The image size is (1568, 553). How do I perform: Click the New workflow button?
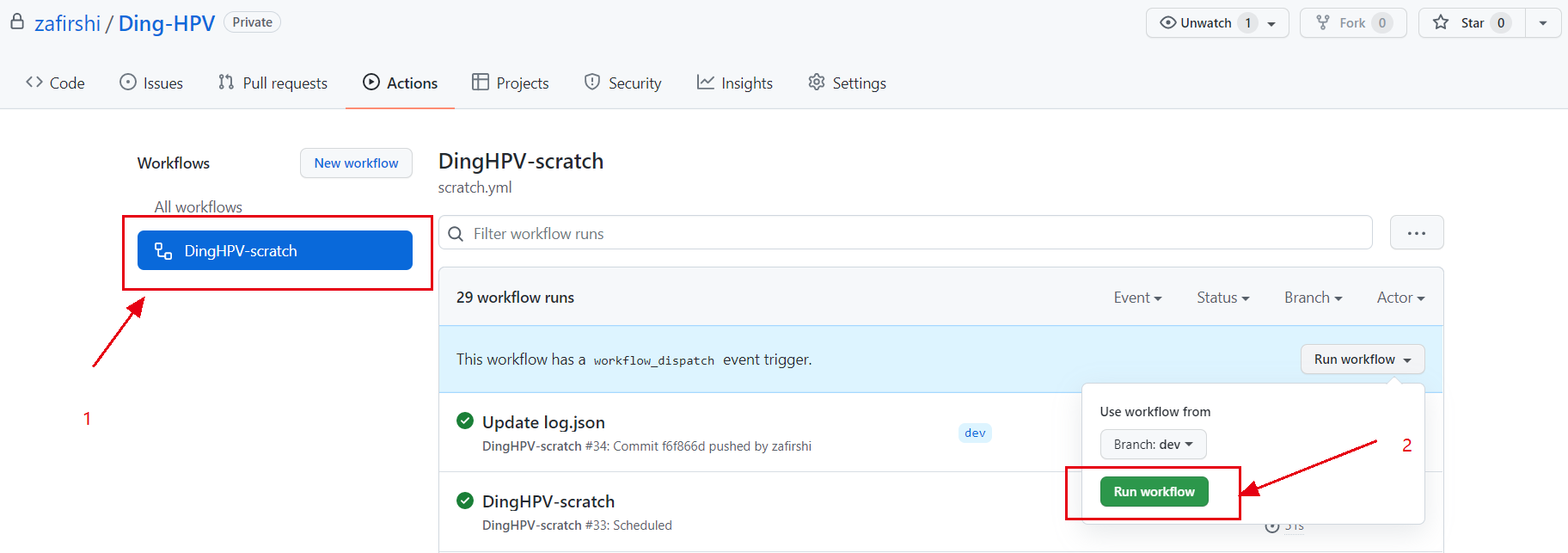(356, 163)
